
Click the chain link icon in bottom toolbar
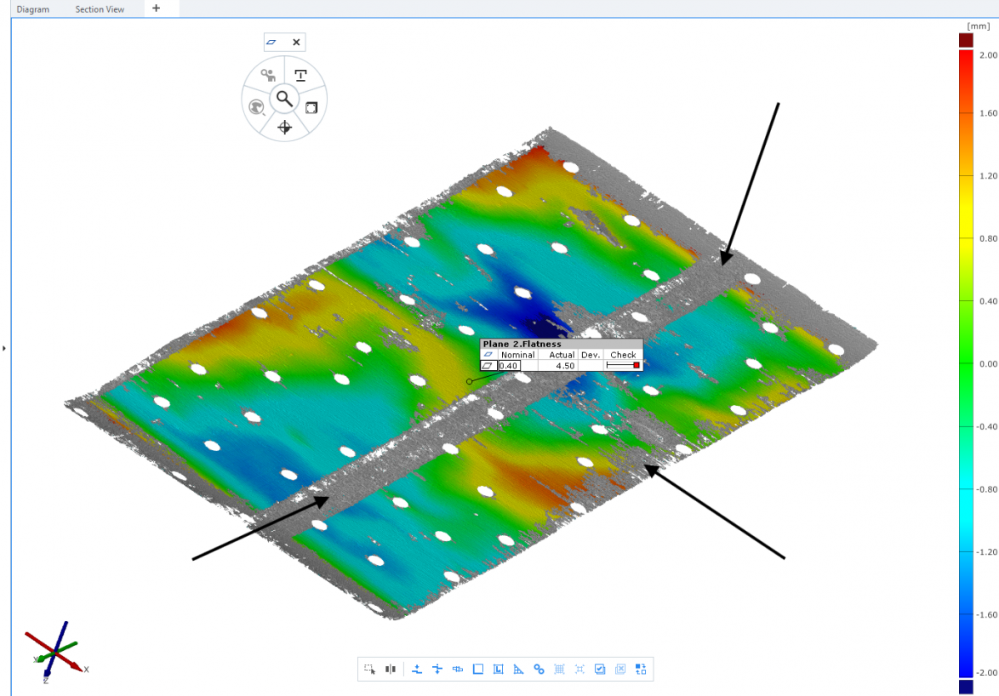[539, 669]
